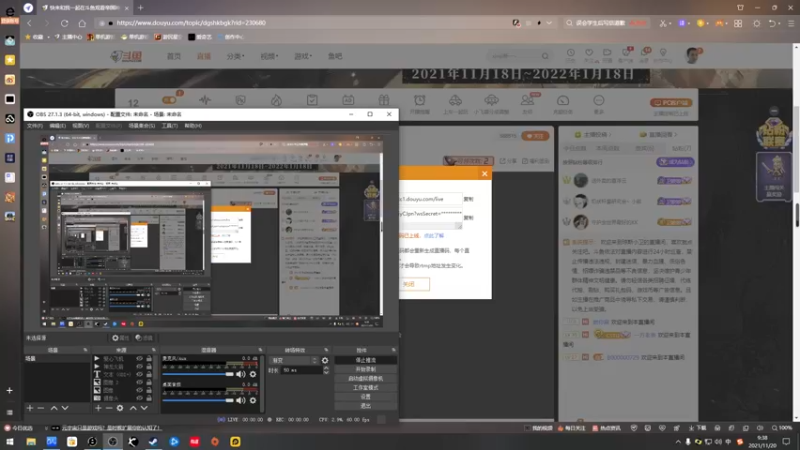Click the 关闭 button in stream-key dialog
Viewport: 800px width, 450px height.
[x=414, y=284]
